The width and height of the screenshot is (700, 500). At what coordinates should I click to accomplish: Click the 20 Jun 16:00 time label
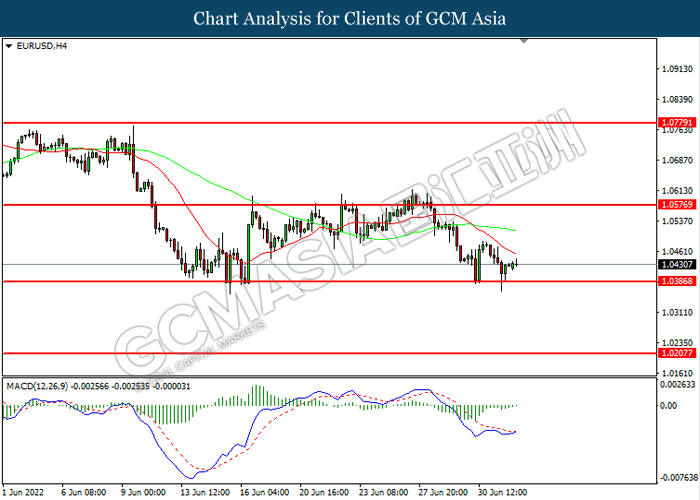(x=325, y=492)
